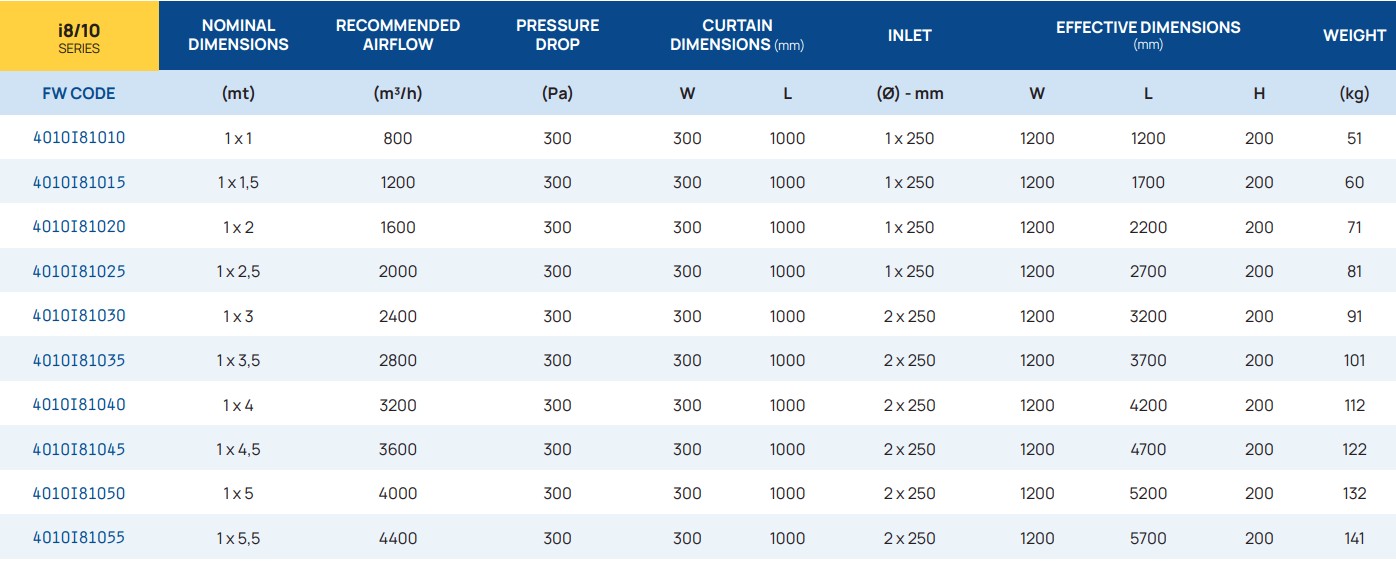
Task: Click the Effective Dimensions header
Action: click(1148, 35)
